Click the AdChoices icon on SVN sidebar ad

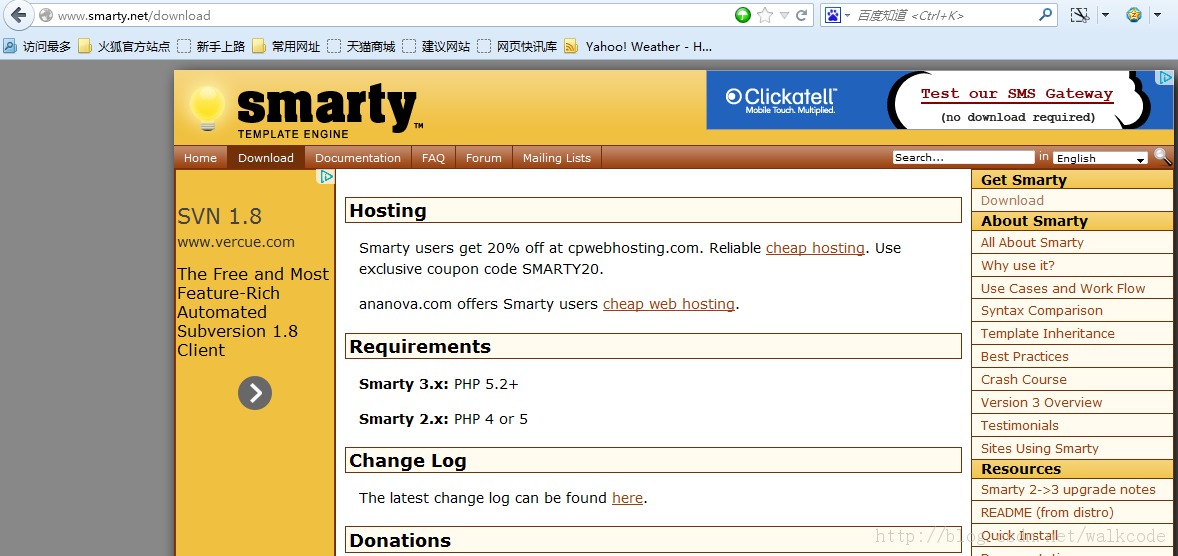[326, 177]
